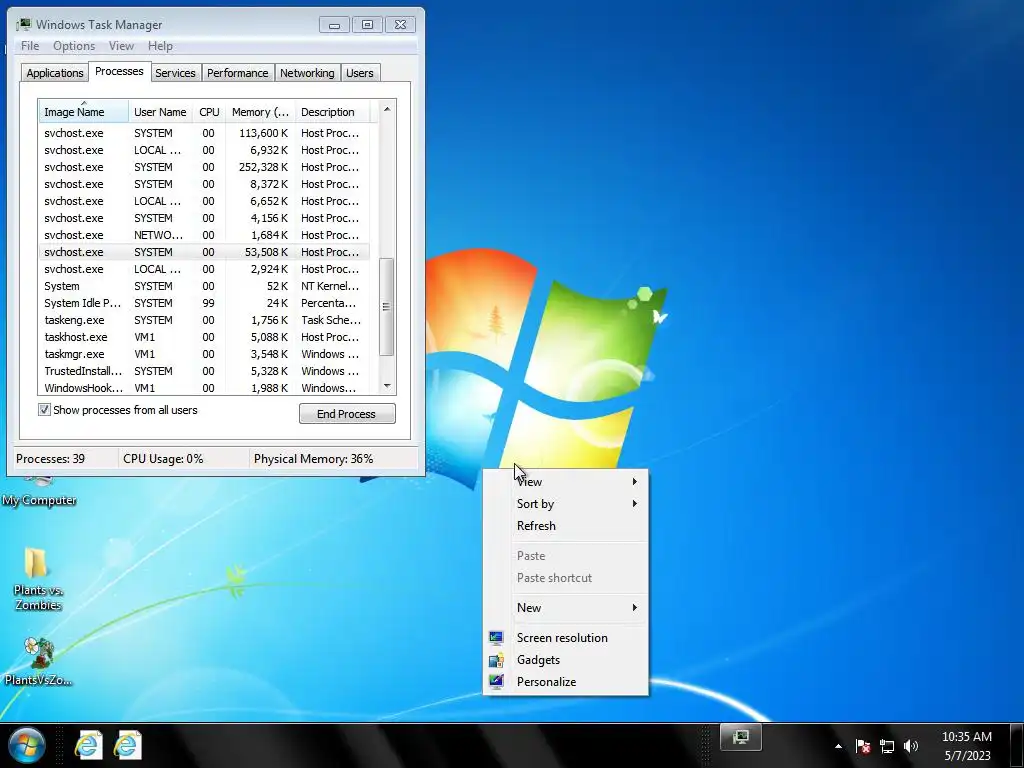Choose Screen resolution in context menu
This screenshot has width=1024, height=768.
(x=566, y=637)
